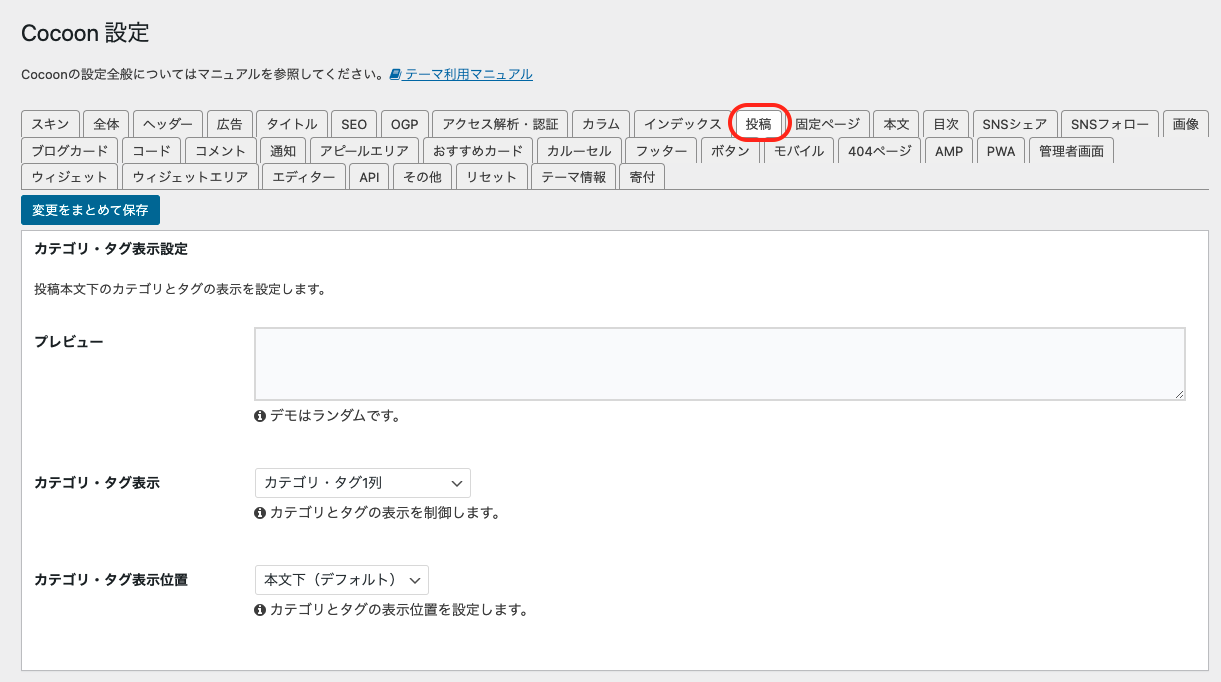Click the book icon beside the manual link
This screenshot has height=682, width=1221.
pos(396,74)
